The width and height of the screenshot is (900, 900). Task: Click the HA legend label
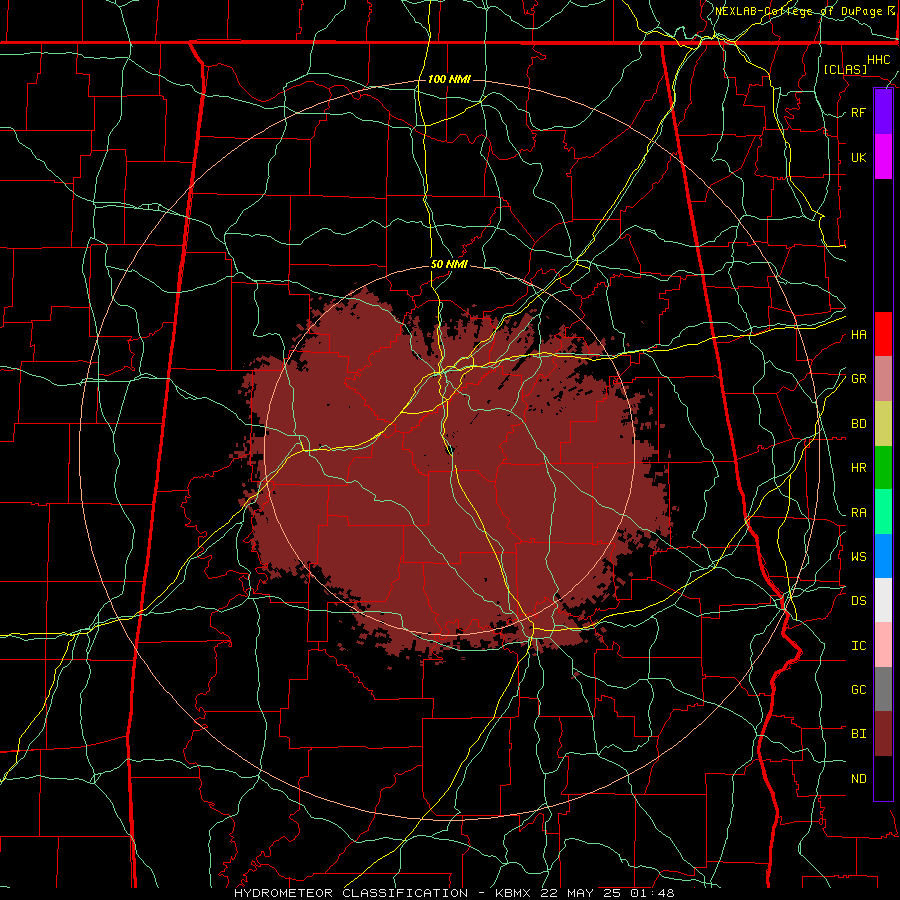(858, 335)
